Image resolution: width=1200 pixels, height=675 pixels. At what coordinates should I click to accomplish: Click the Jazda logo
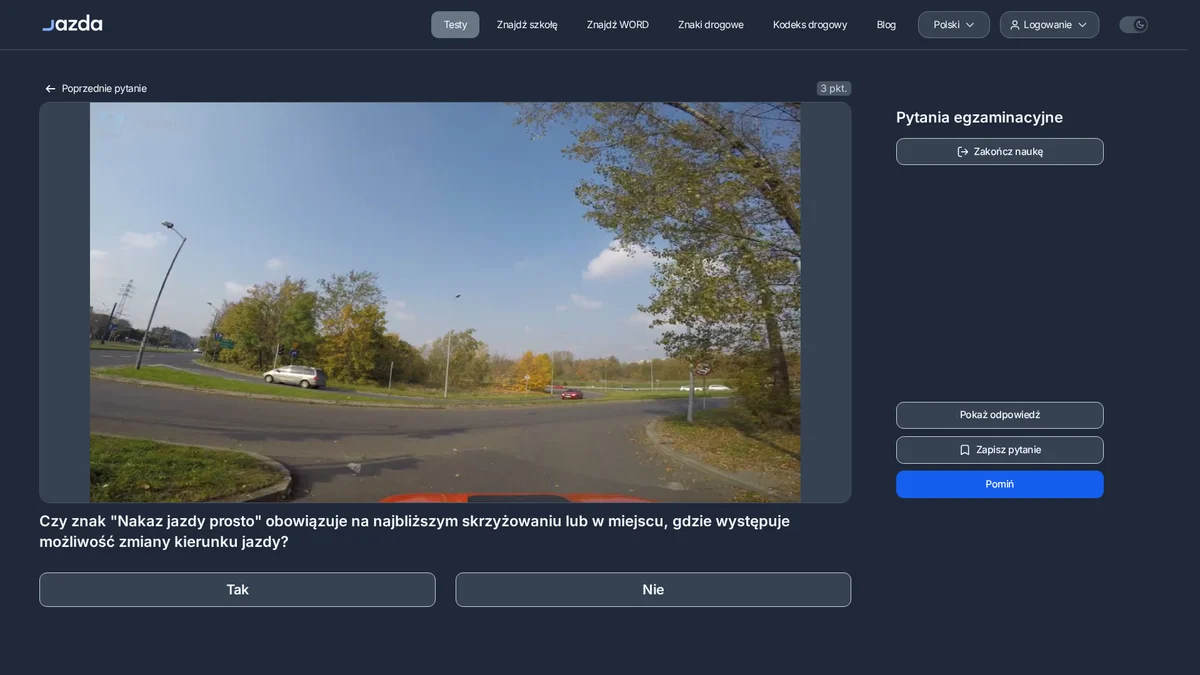click(x=72, y=23)
